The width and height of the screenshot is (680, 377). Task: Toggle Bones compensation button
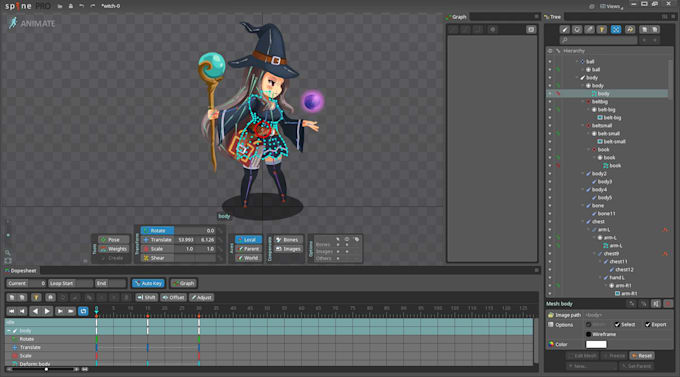288,239
